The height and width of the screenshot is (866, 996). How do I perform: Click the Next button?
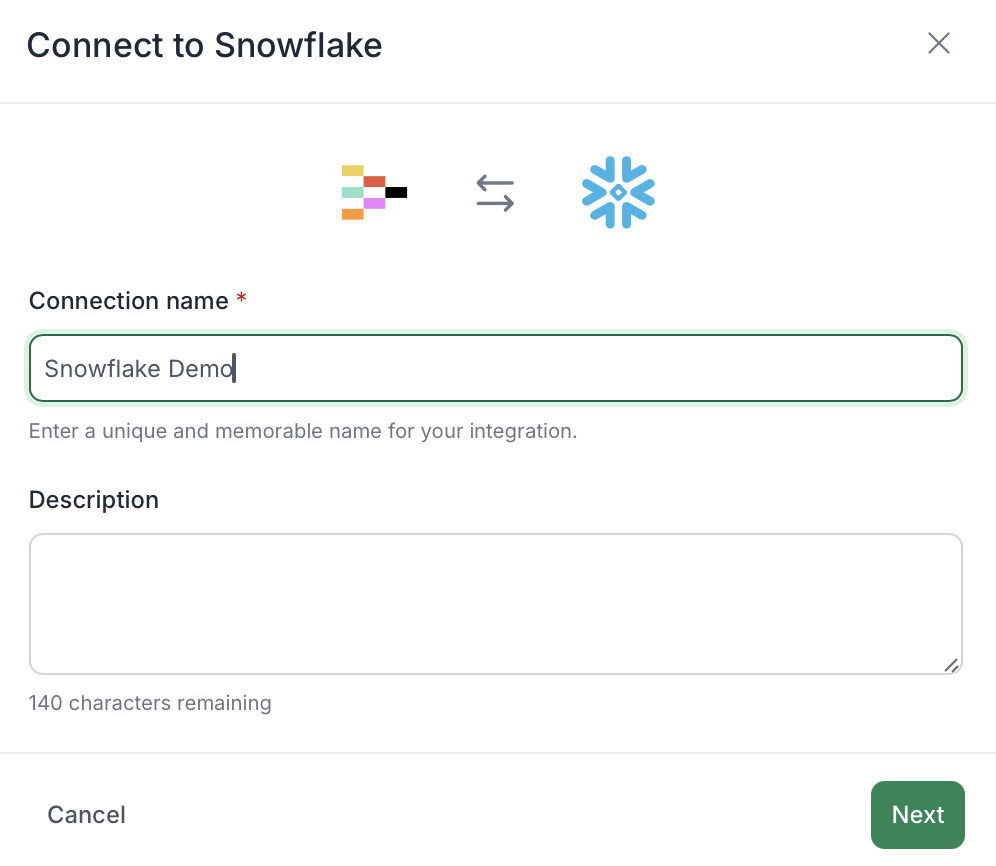pyautogui.click(x=918, y=815)
